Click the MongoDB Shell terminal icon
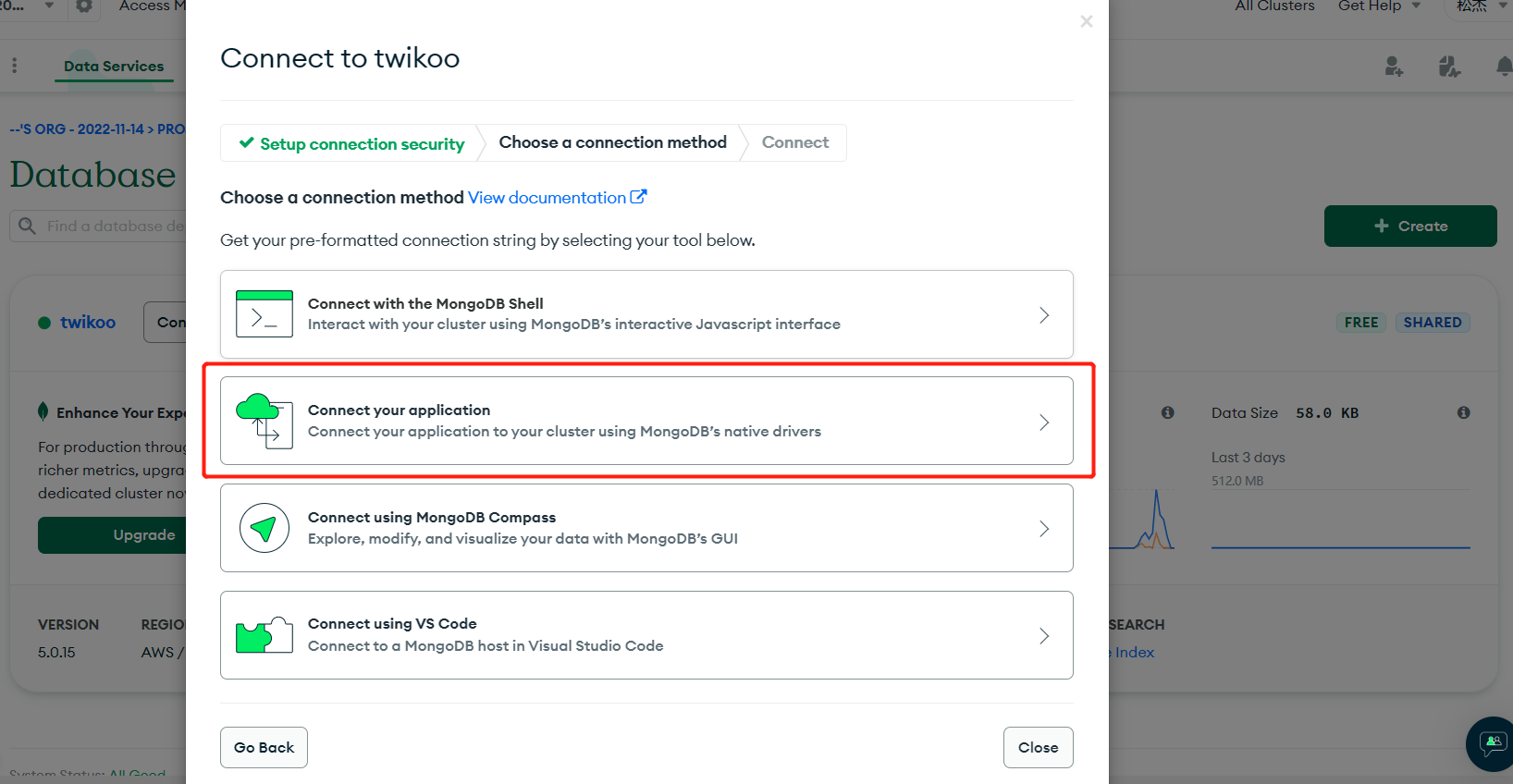The image size is (1513, 784). tap(264, 313)
